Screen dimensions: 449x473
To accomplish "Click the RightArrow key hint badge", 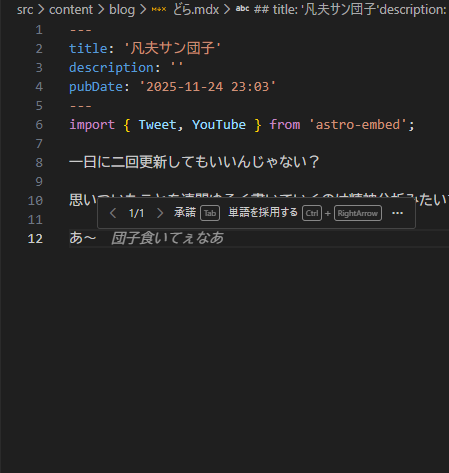I will [358, 213].
